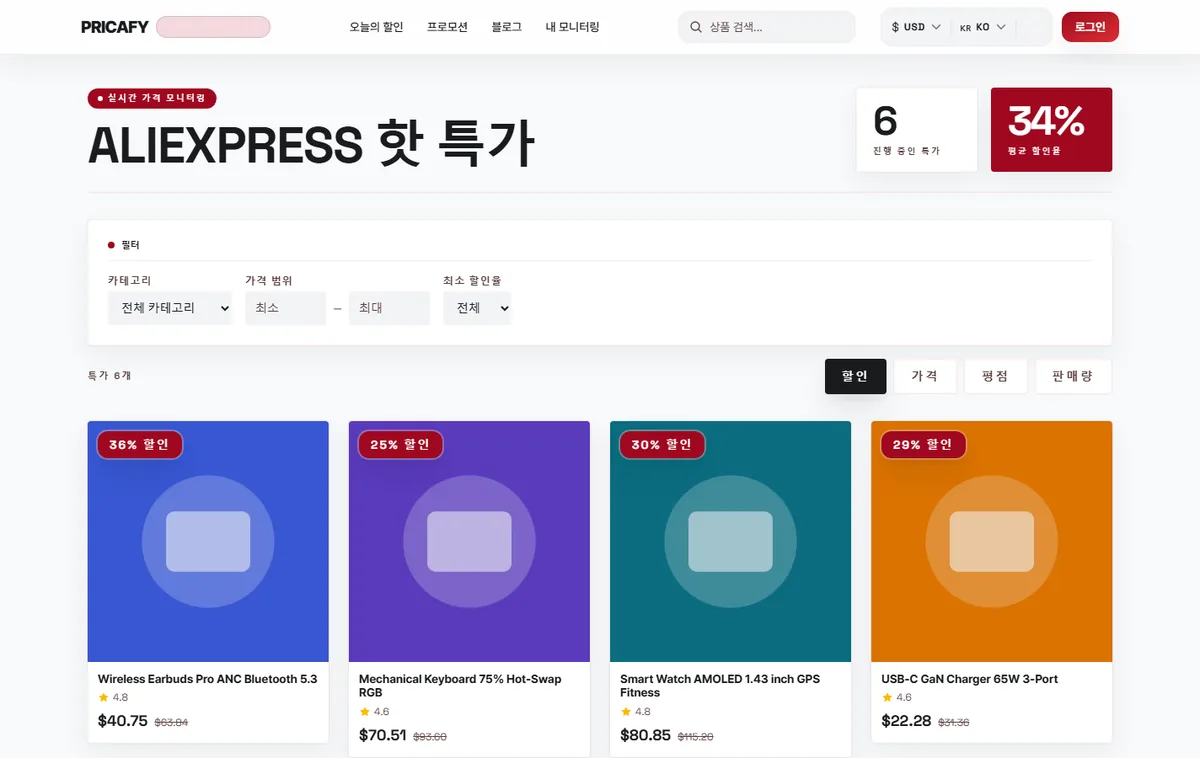Click the 진행 중인 특가 stat card
Viewport: 1200px width, 758px height.
click(x=917, y=130)
